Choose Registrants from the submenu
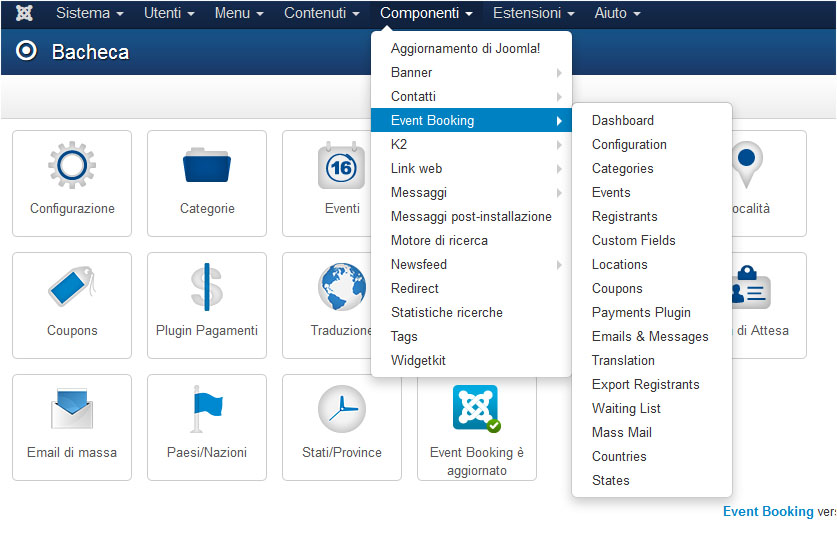 (x=625, y=217)
